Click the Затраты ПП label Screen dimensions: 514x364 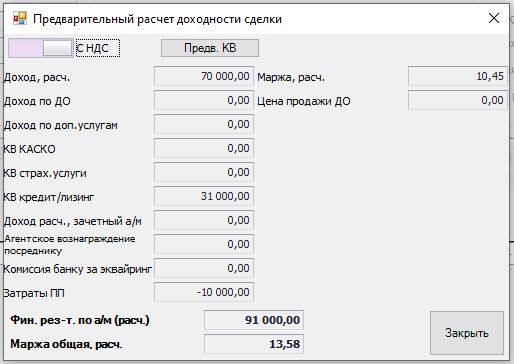(x=34, y=293)
